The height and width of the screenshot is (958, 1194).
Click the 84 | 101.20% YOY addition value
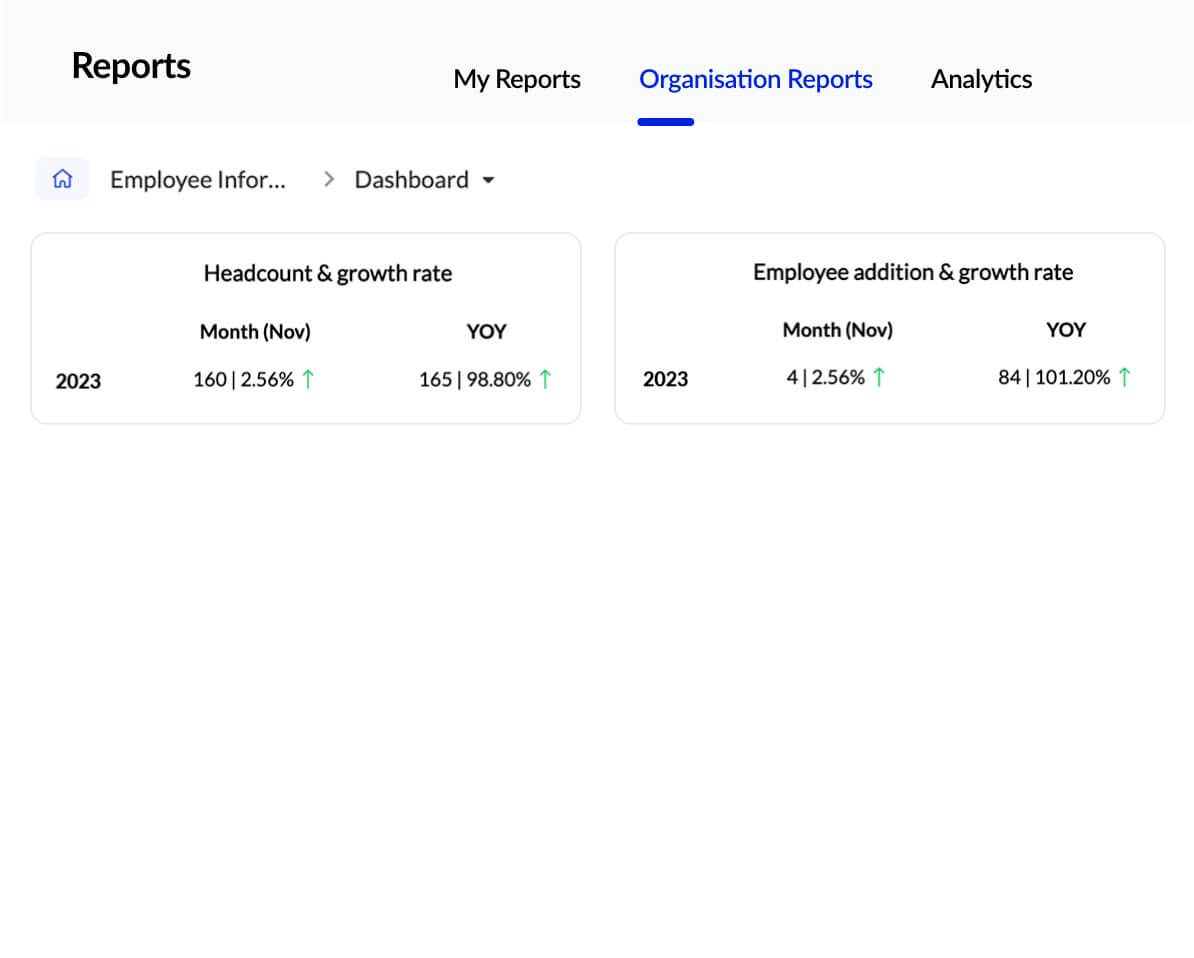(x=1054, y=377)
